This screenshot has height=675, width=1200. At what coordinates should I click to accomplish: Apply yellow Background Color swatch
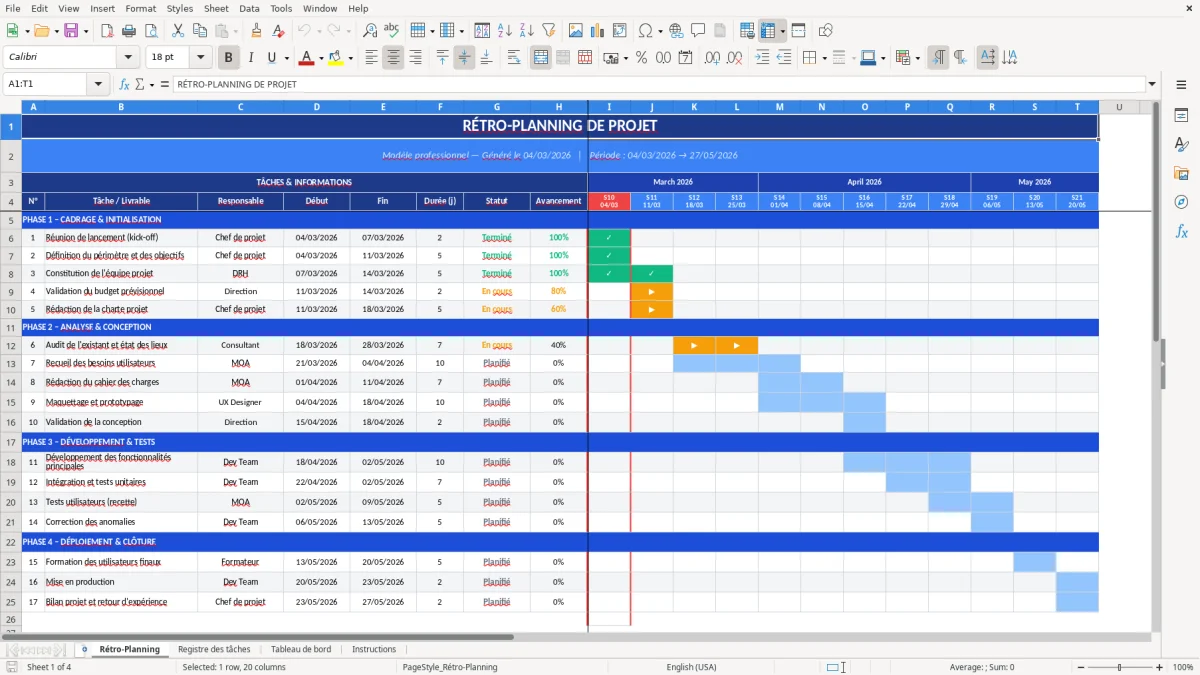(x=336, y=58)
